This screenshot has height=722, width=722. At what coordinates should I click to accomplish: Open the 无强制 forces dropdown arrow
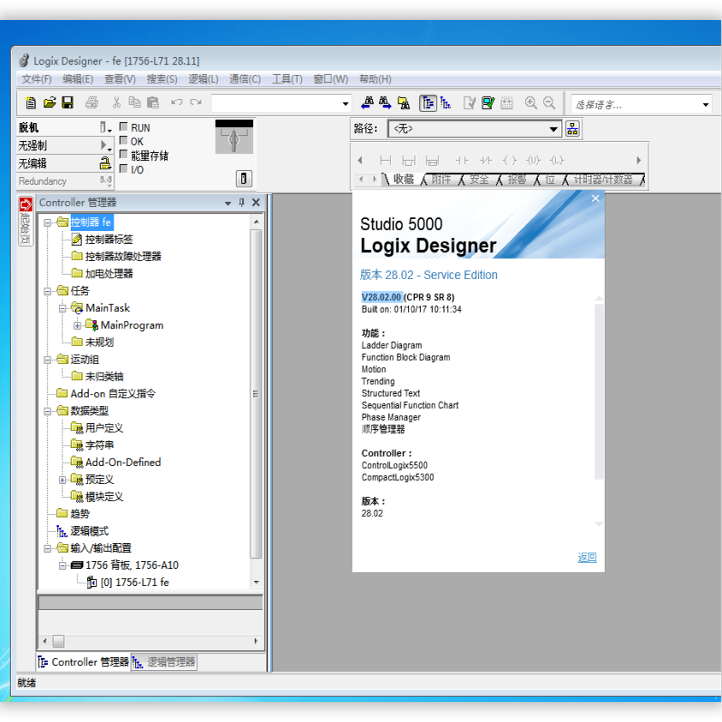pos(105,146)
